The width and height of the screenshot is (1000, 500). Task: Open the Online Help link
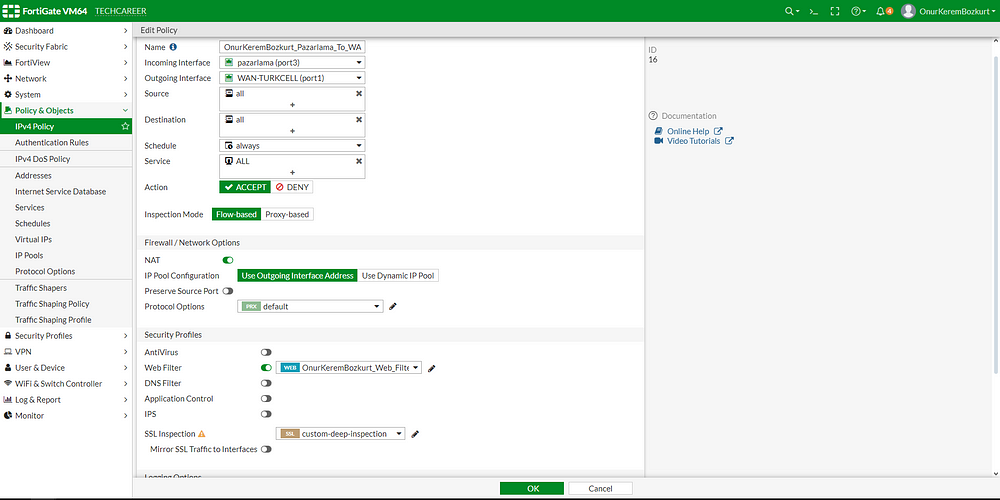pos(688,131)
